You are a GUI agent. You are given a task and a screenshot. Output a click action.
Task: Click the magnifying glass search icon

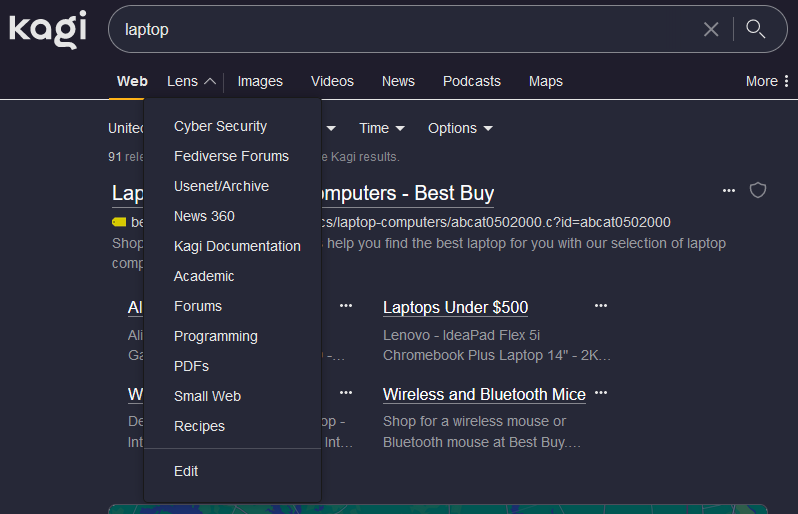(x=756, y=29)
